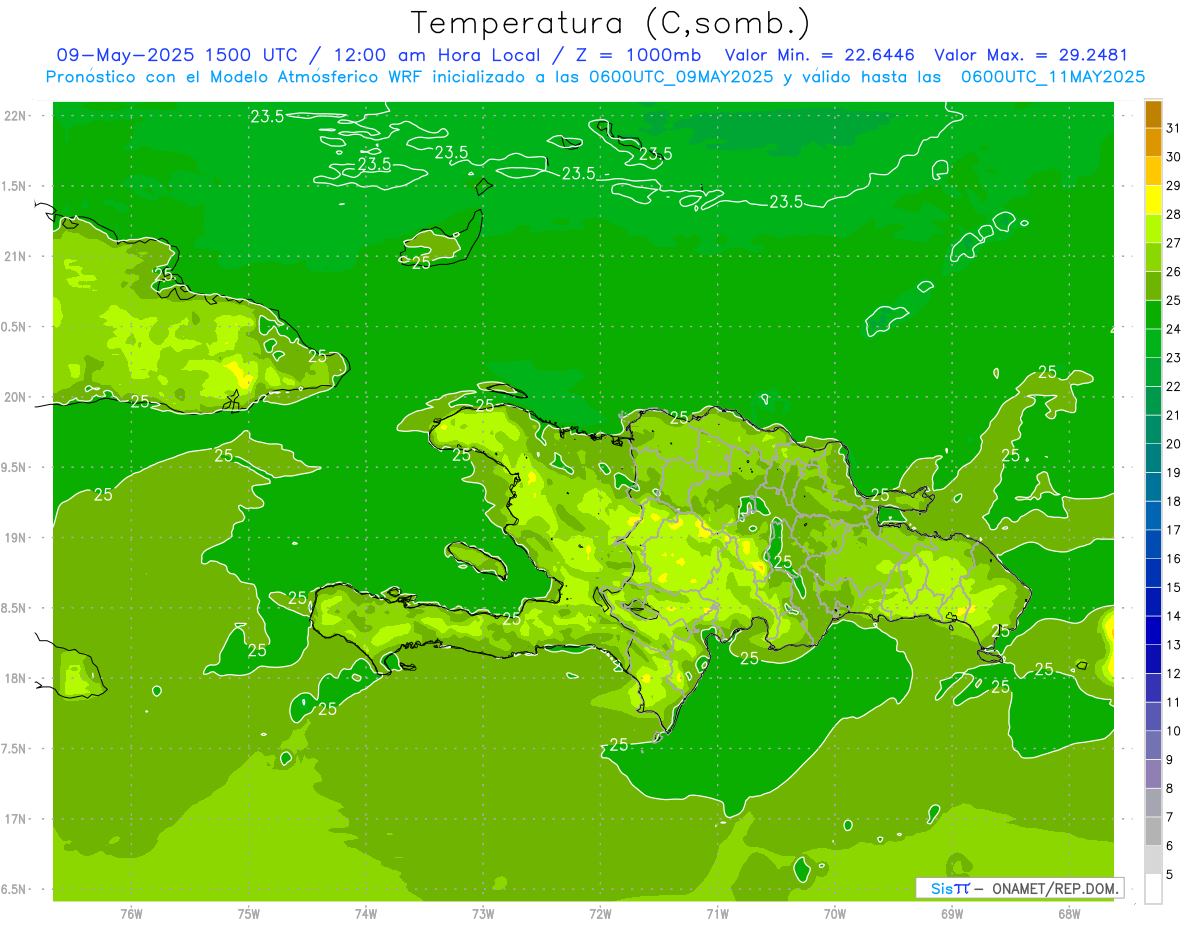Click the latitude axis label "9.5N"
This screenshot has height=927, width=1200.
coord(15,467)
